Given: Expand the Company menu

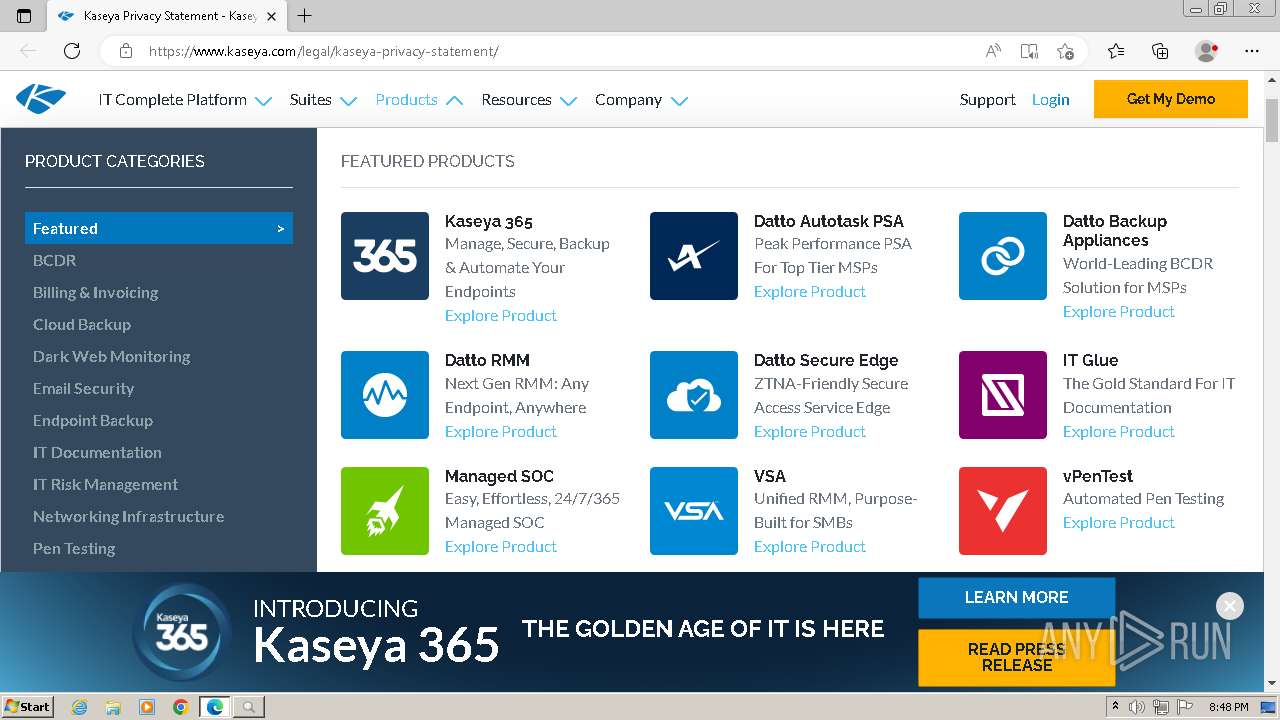Looking at the screenshot, I should coord(641,100).
